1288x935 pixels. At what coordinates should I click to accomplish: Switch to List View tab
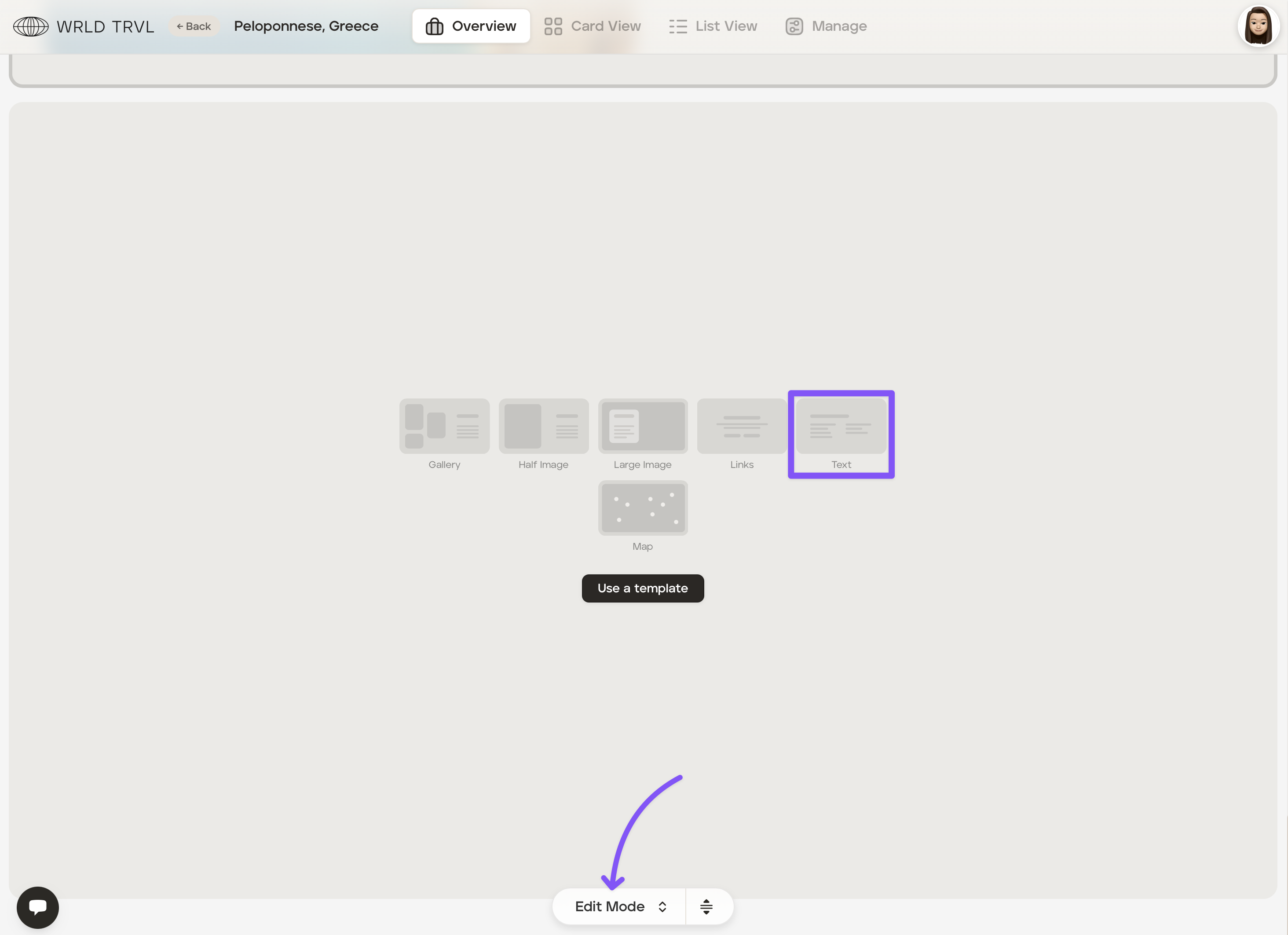[x=713, y=26]
